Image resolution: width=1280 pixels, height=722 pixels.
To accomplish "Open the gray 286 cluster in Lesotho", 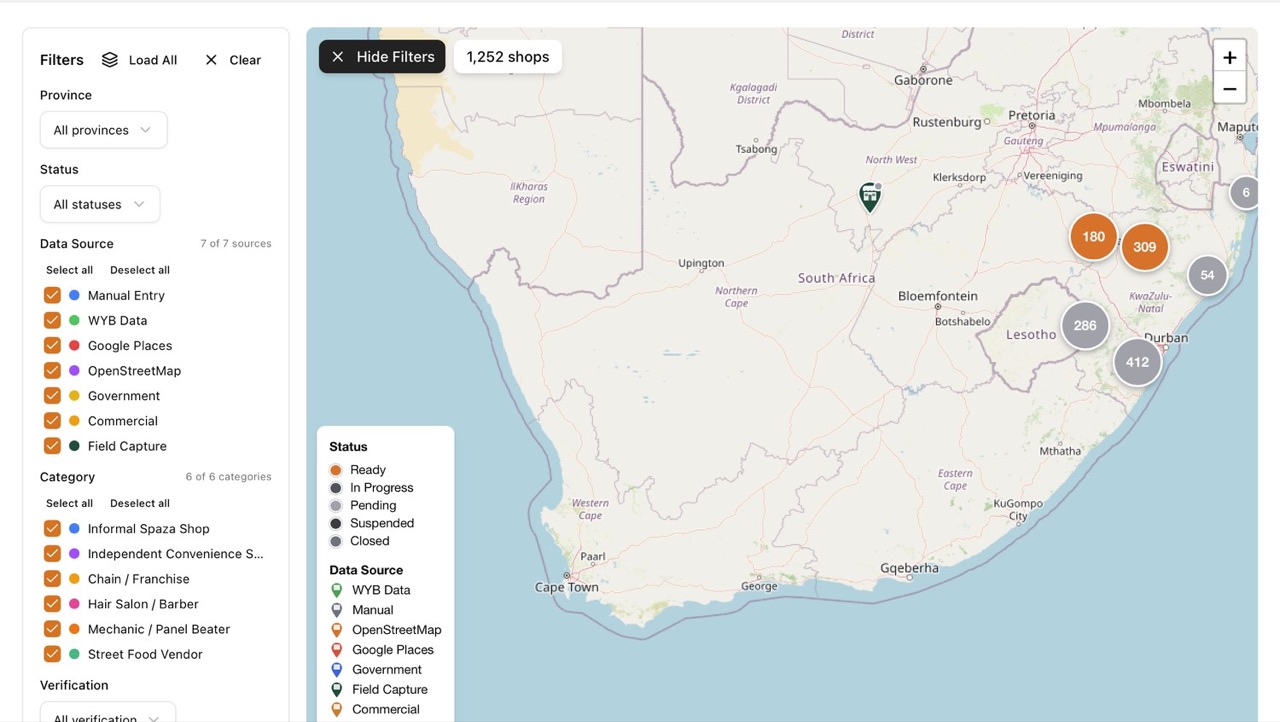I will tap(1085, 325).
